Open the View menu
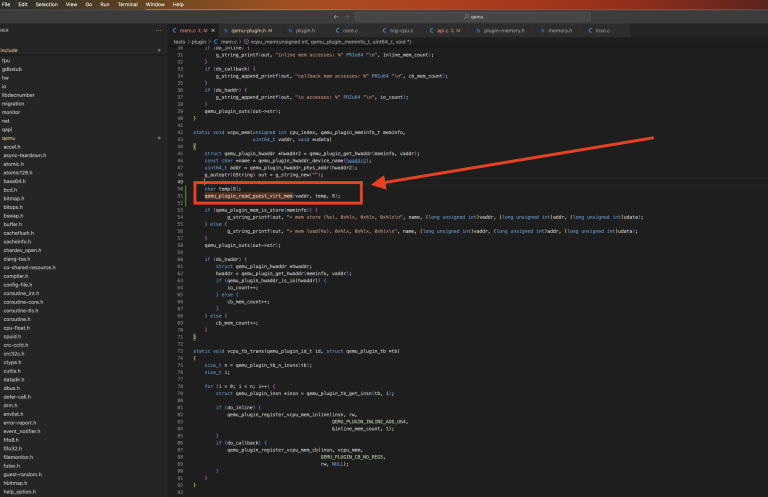768x497 pixels. [72, 4]
